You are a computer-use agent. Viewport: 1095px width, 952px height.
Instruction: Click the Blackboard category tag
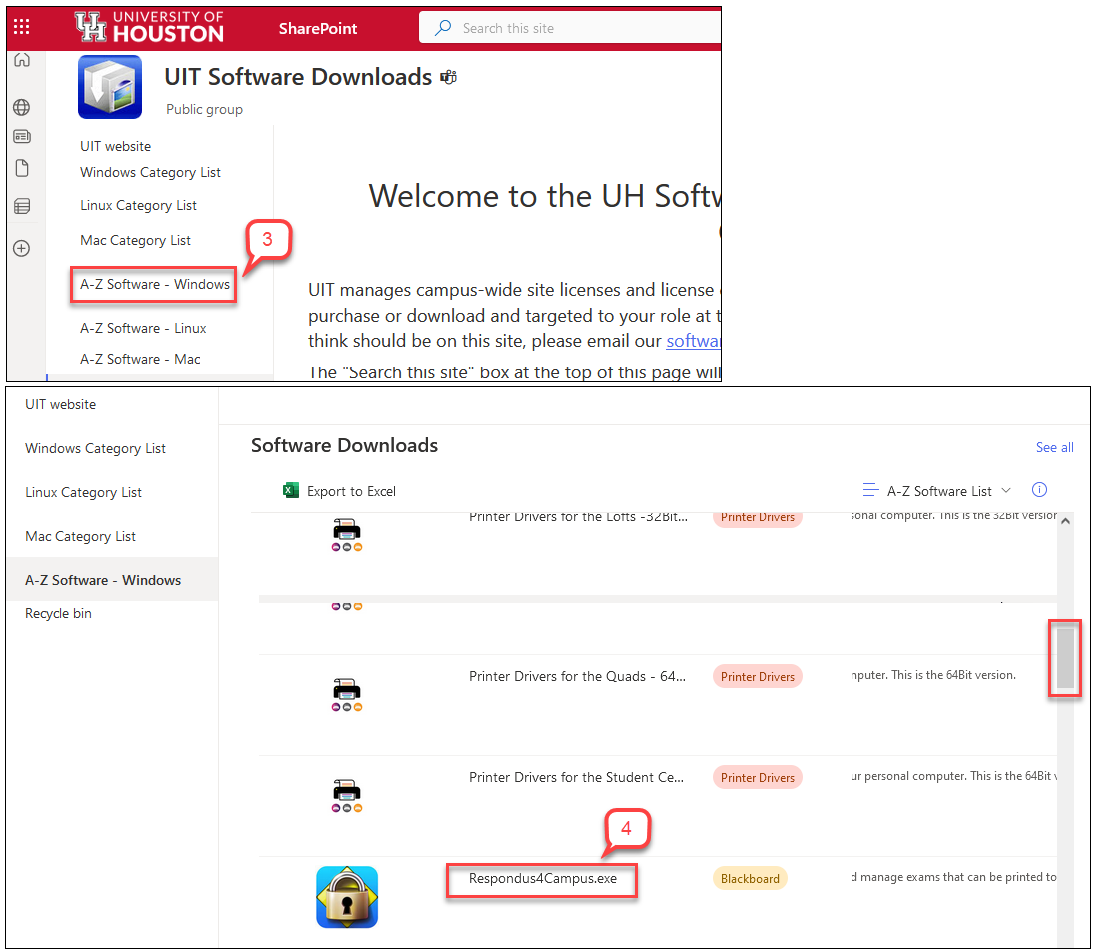tap(750, 879)
